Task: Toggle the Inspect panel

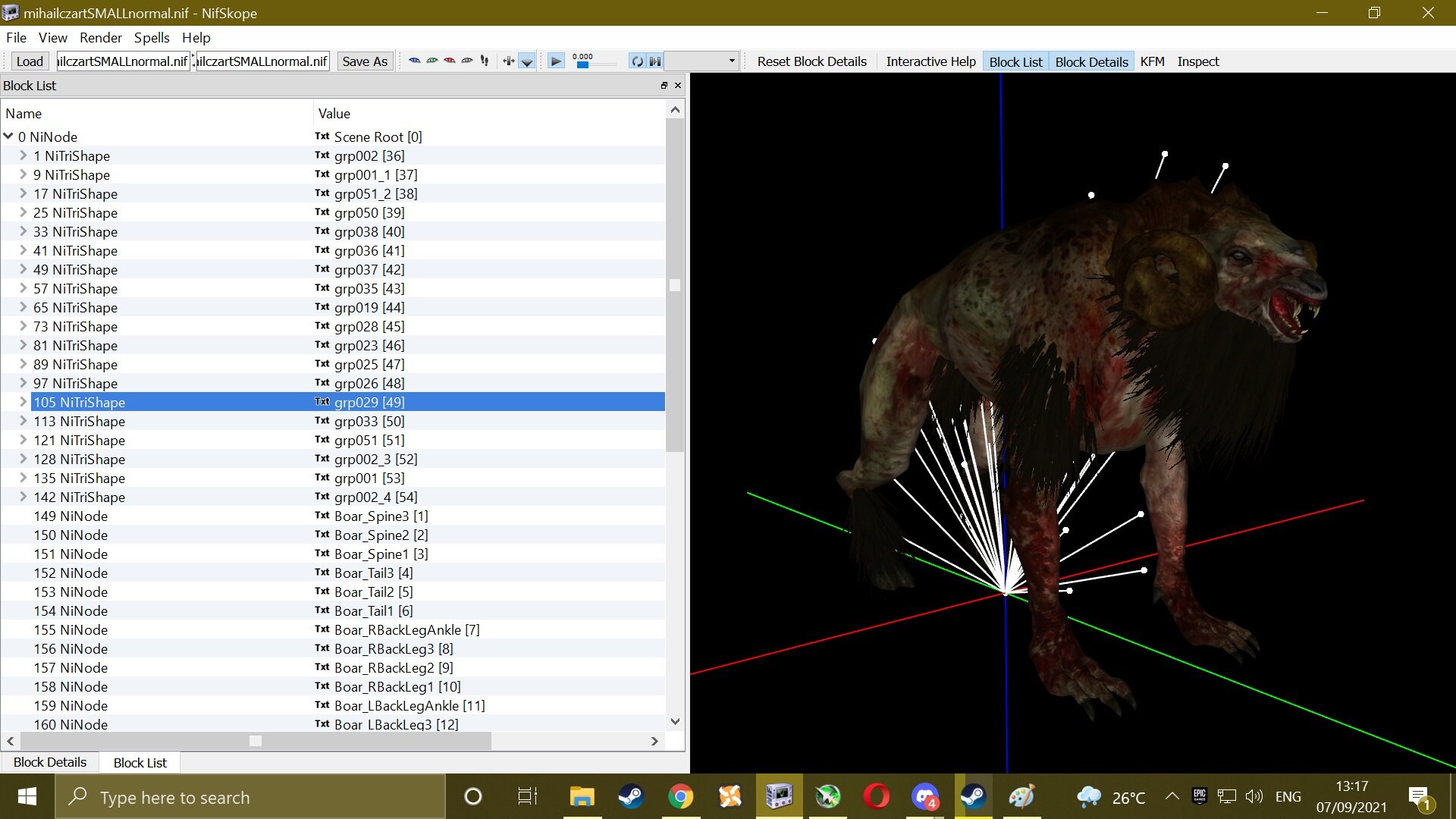Action: tap(1198, 61)
